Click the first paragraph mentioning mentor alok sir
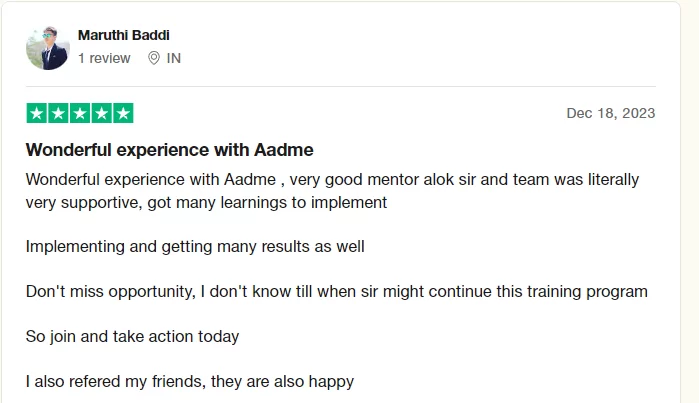699x403 pixels. (332, 191)
